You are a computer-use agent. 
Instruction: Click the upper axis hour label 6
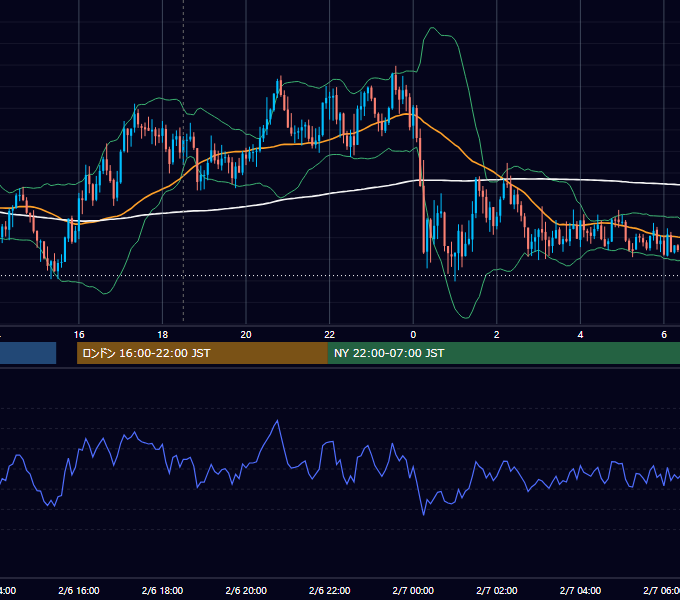pos(664,335)
